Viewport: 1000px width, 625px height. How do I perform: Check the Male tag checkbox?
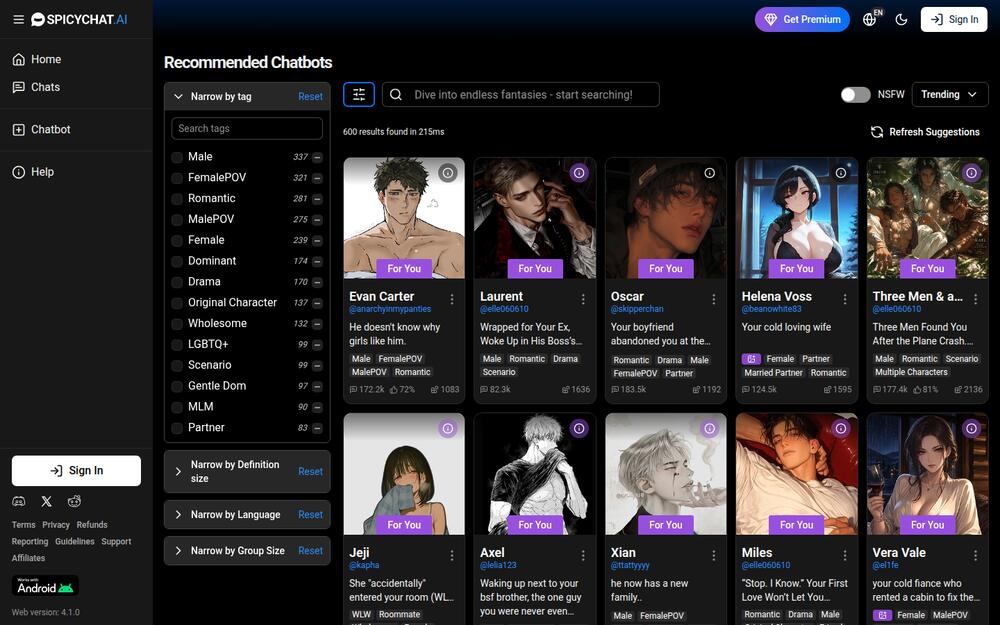pos(177,157)
